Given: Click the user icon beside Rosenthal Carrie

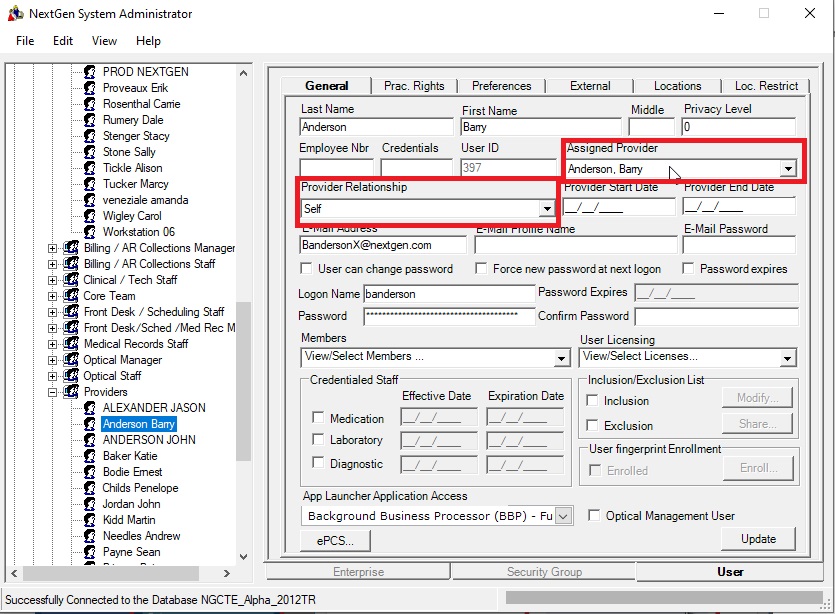Looking at the screenshot, I should (90, 103).
